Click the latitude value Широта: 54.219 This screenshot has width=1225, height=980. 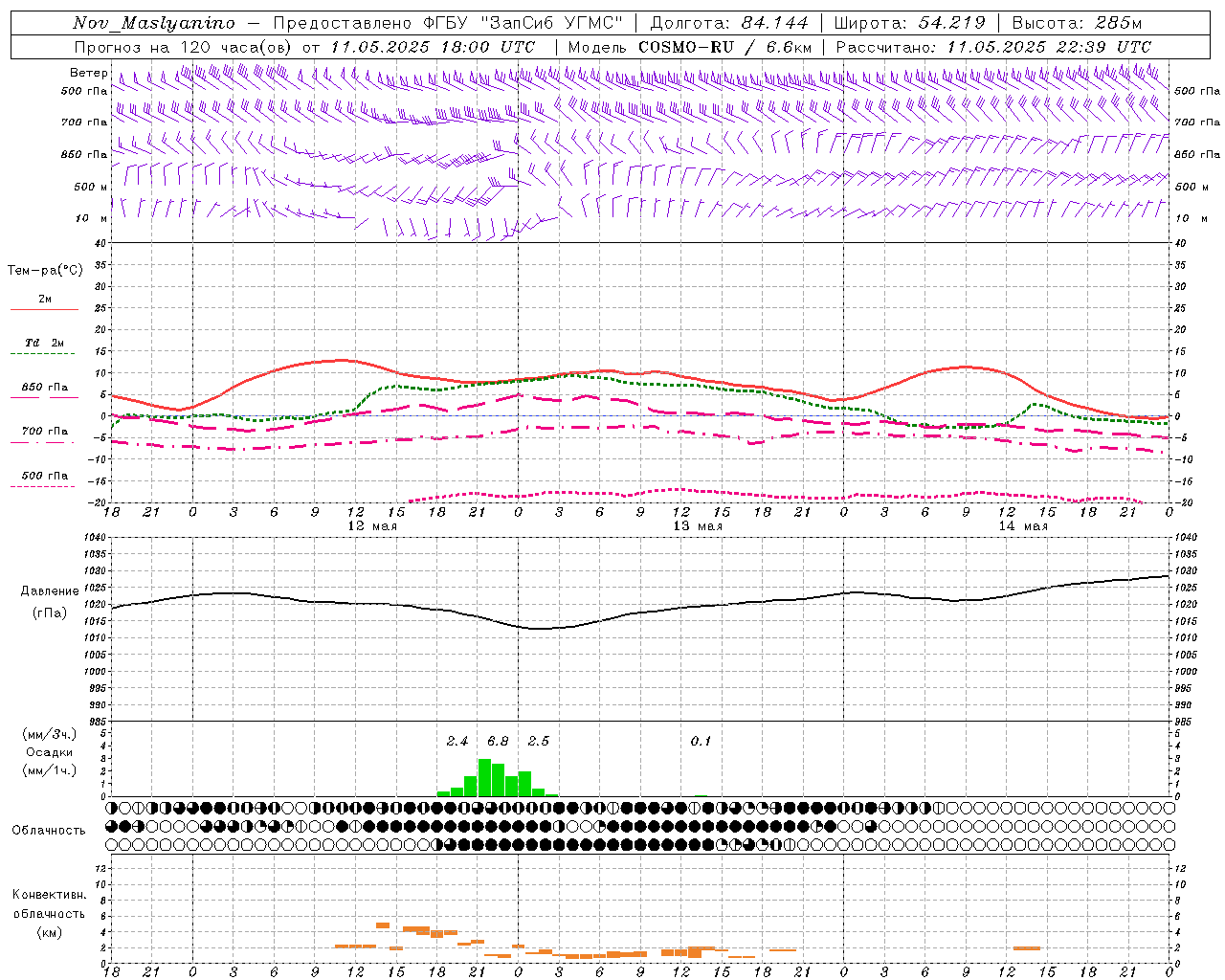909,23
